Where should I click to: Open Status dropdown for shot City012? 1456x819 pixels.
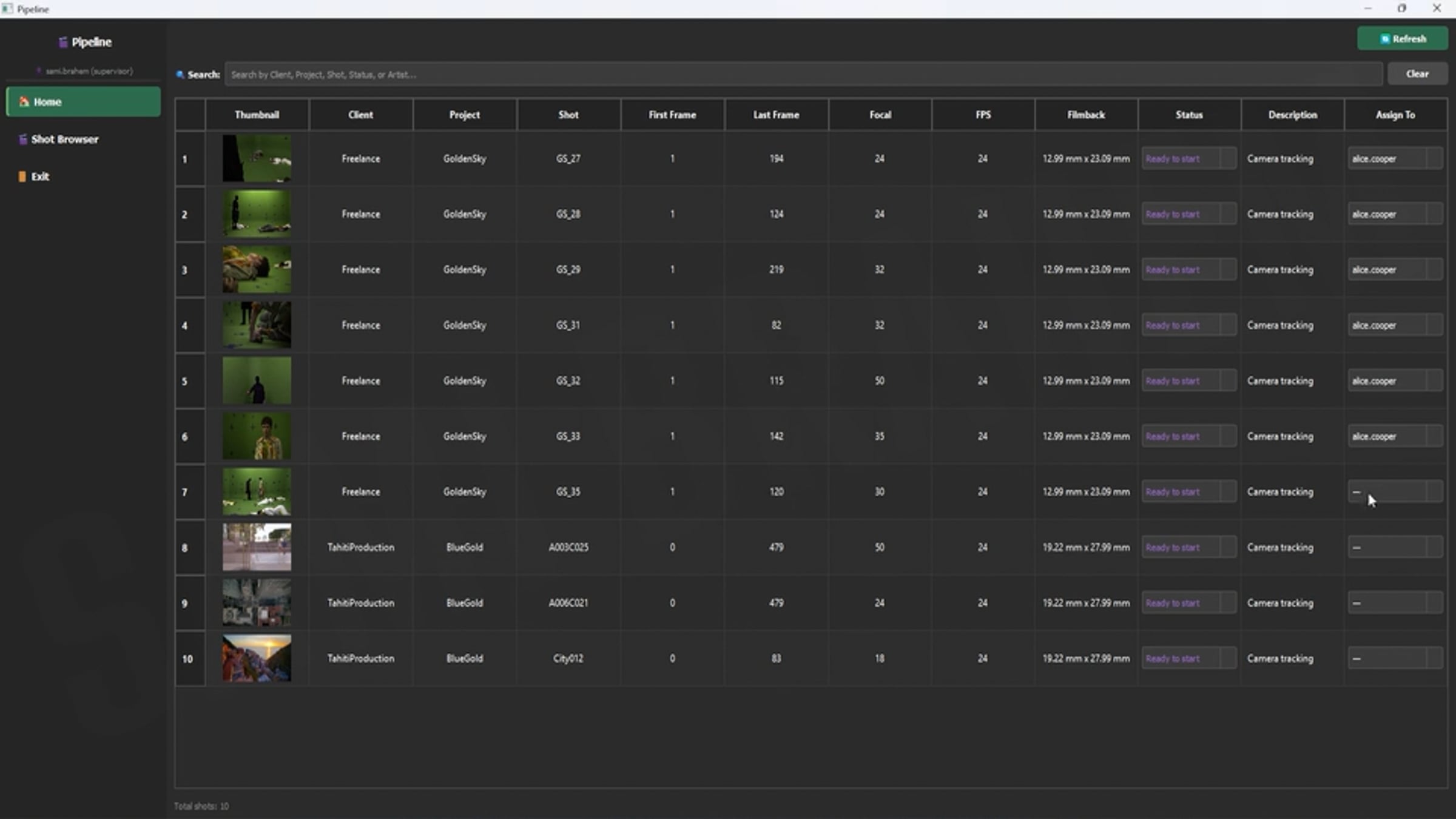[1189, 658]
